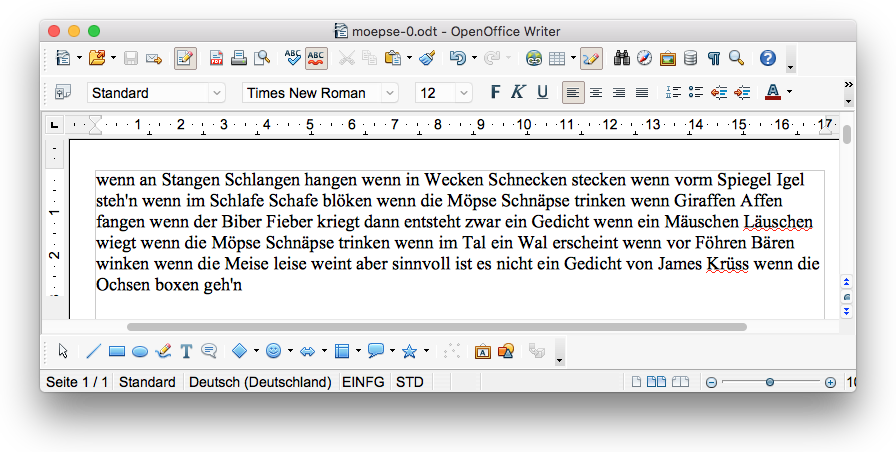Click the Undo arrow icon
The height and width of the screenshot is (452, 896).
point(458,58)
